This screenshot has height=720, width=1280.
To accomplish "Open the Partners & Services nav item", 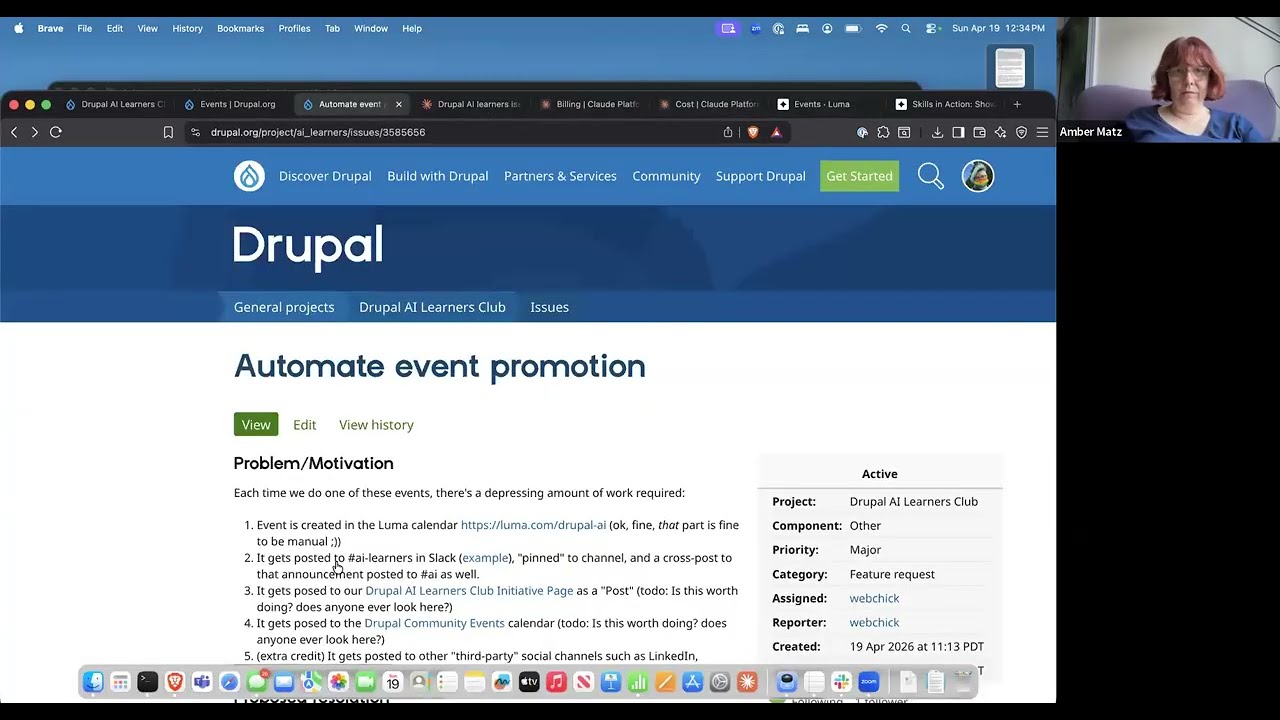I will (x=560, y=176).
